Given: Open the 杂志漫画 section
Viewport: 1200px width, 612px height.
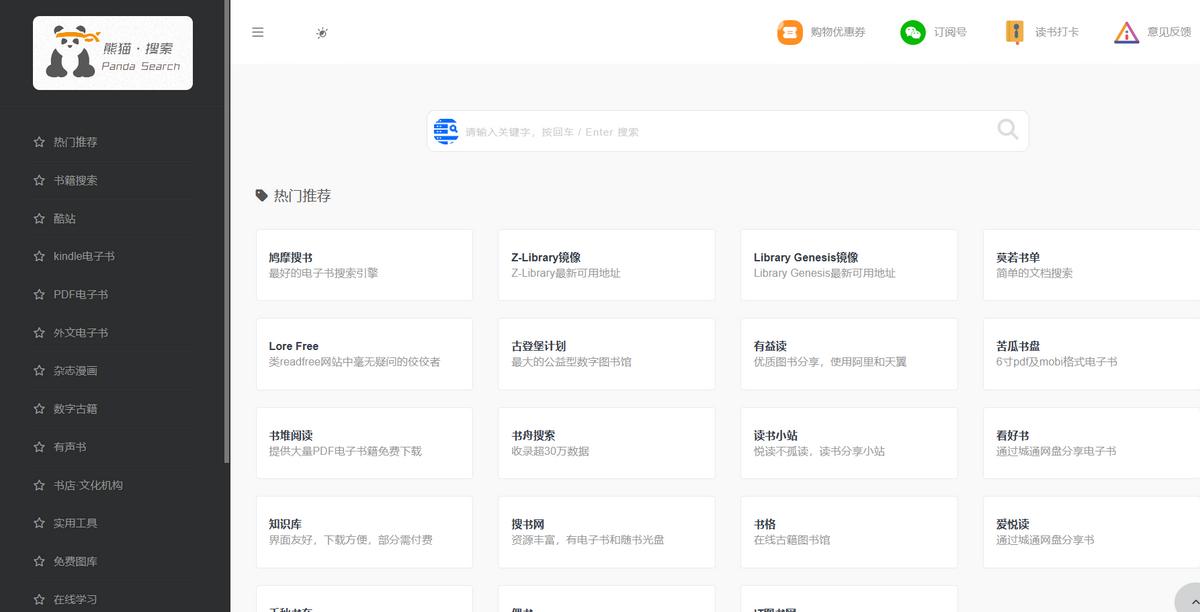Looking at the screenshot, I should coord(78,370).
